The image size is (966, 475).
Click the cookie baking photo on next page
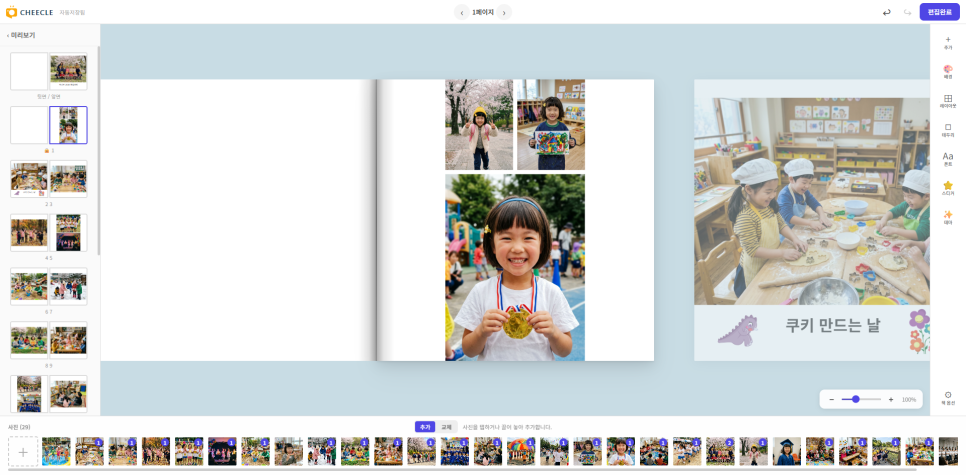click(x=812, y=201)
